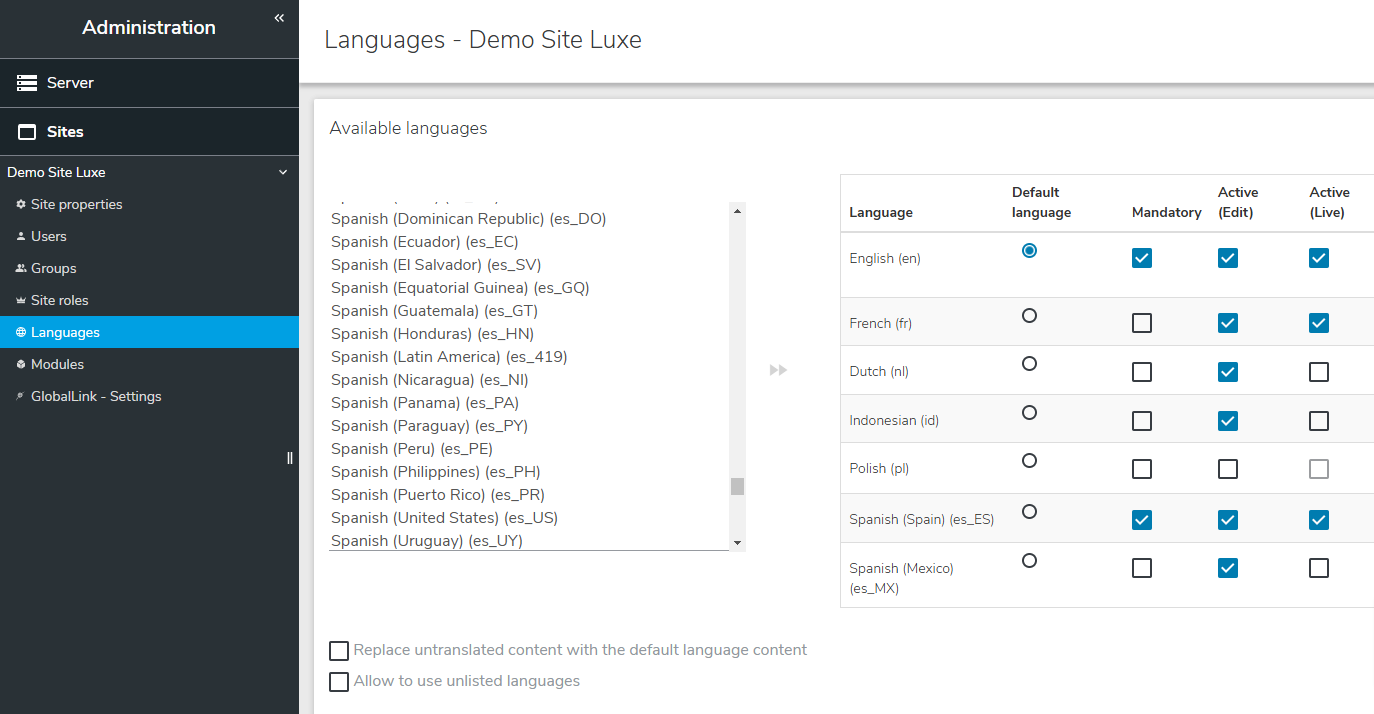Image resolution: width=1374 pixels, height=714 pixels.
Task: Select the Languages entry in the sidebar
Action: click(x=65, y=331)
